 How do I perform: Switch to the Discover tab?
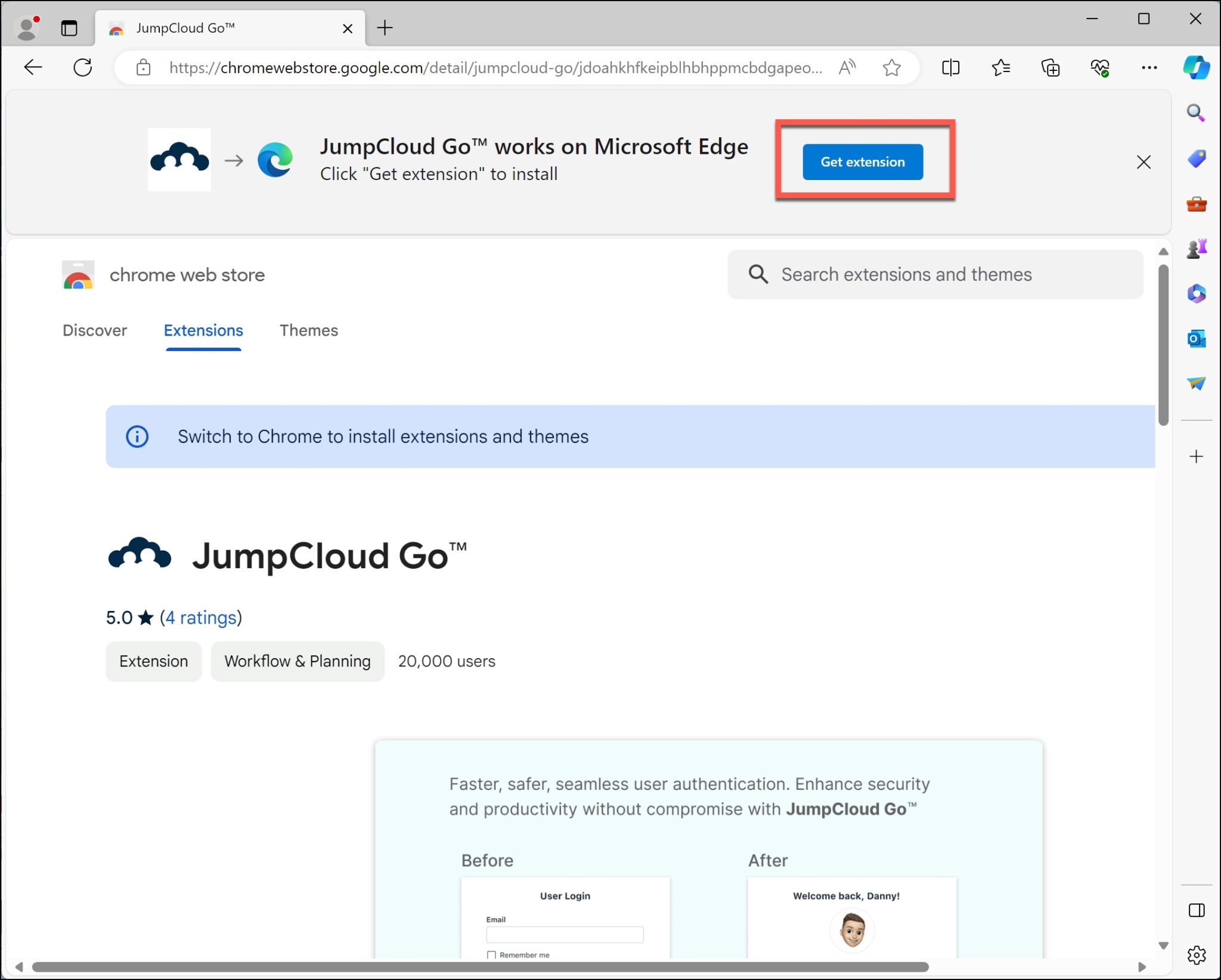[x=95, y=330]
